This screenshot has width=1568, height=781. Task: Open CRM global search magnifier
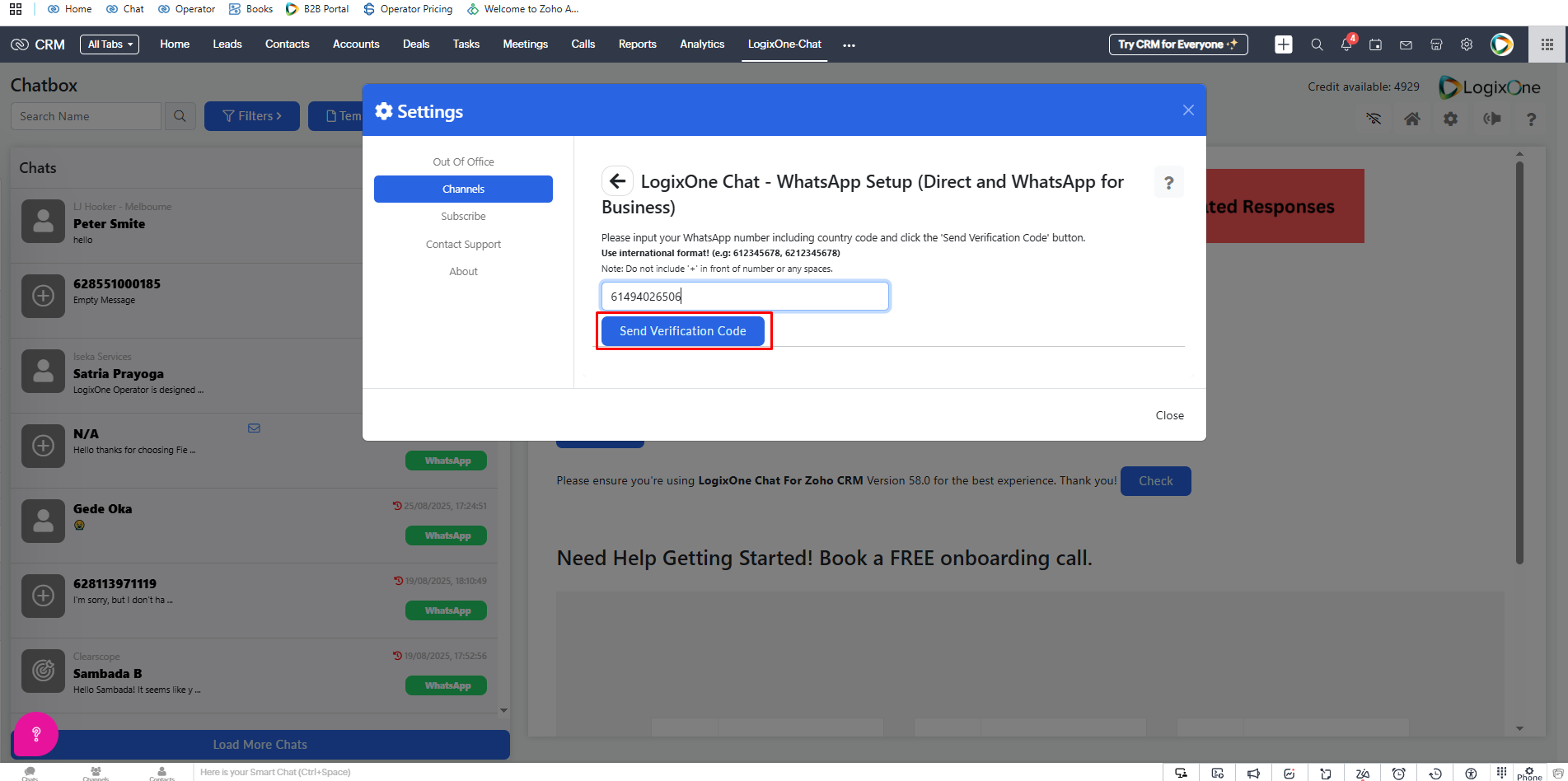[1317, 44]
